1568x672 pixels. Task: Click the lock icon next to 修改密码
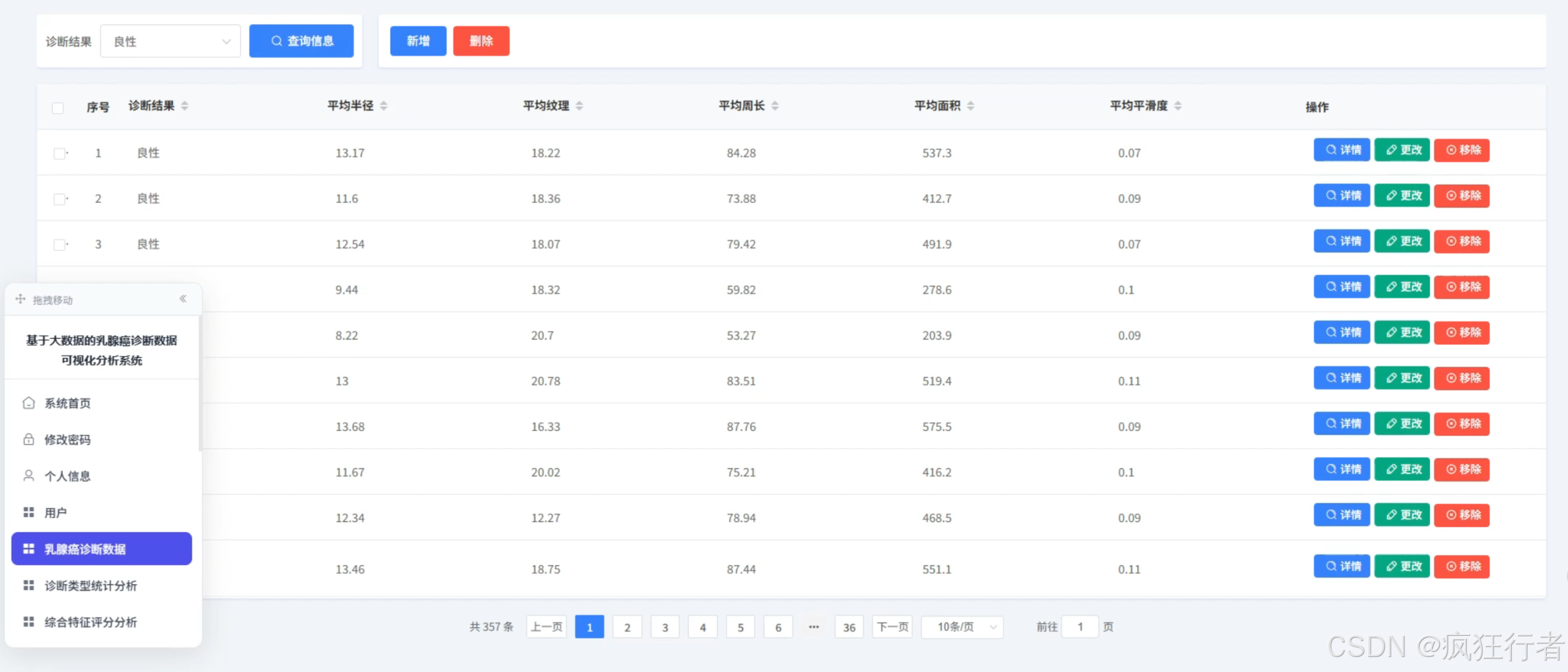[x=29, y=439]
